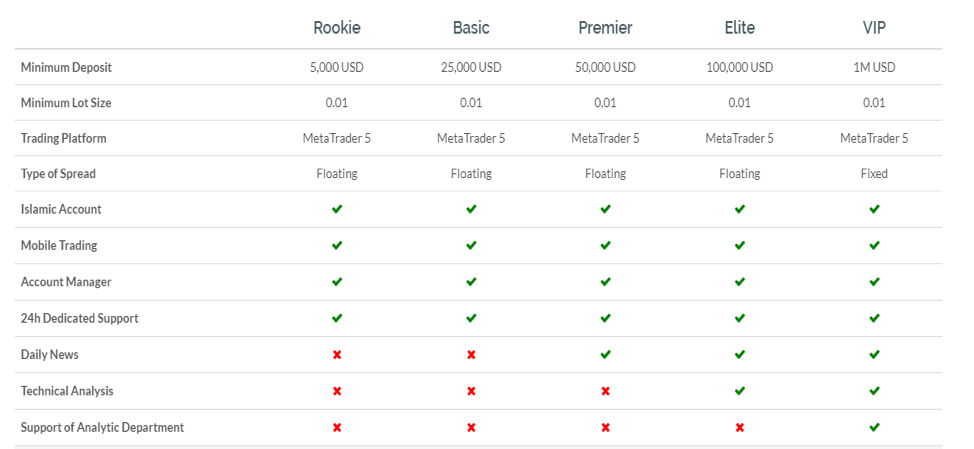Click Basic's Account Manager checkmark
Viewport: 974px width, 449px height.
[471, 282]
